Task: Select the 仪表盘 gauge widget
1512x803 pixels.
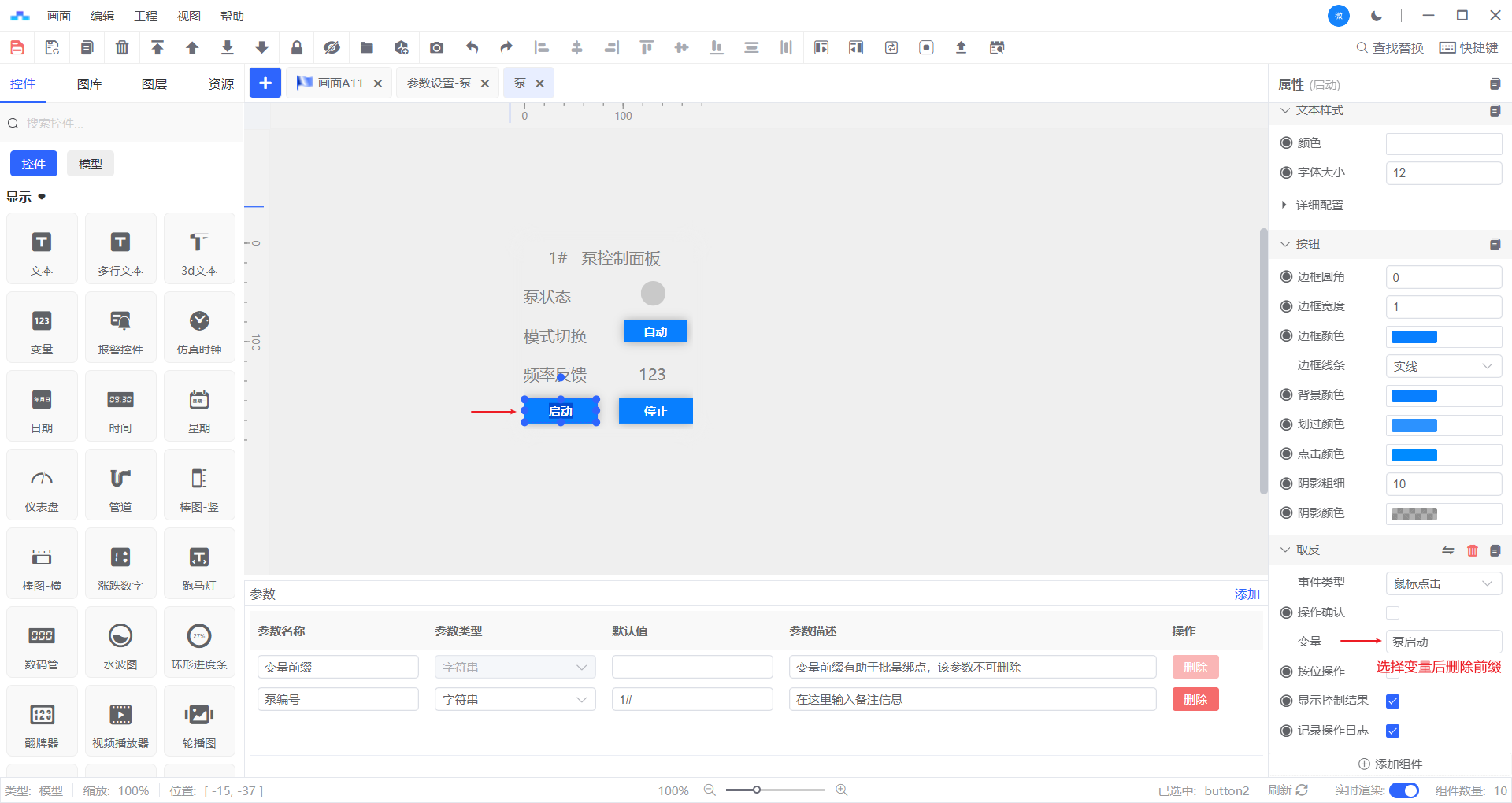Action: click(42, 485)
